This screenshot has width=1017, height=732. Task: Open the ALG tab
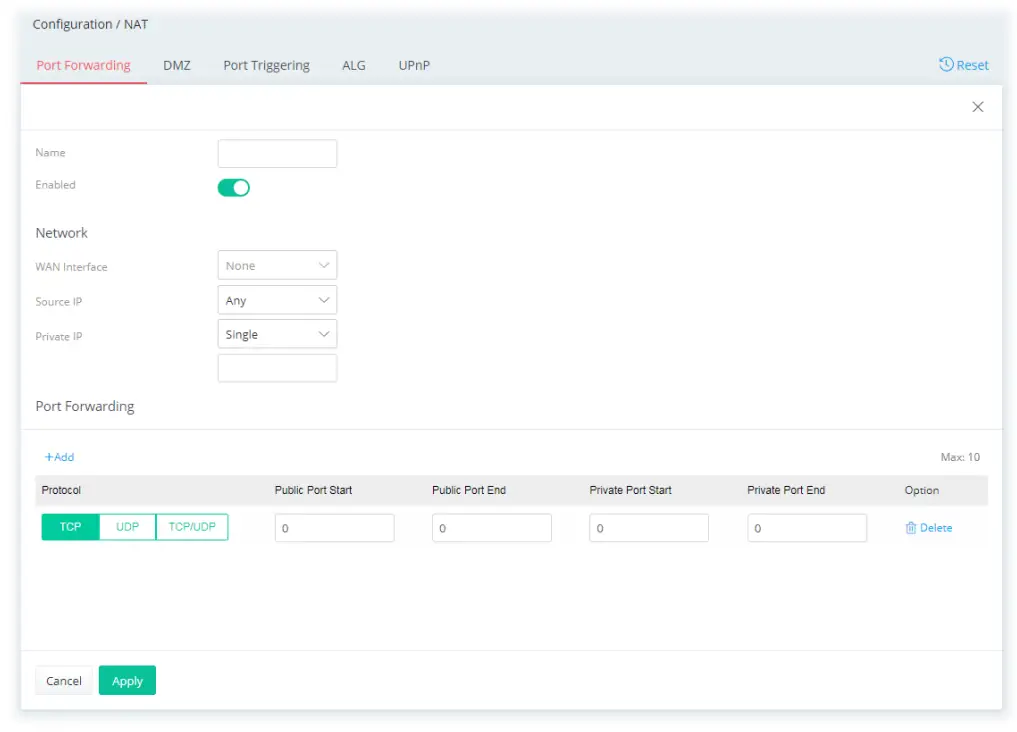pyautogui.click(x=354, y=65)
